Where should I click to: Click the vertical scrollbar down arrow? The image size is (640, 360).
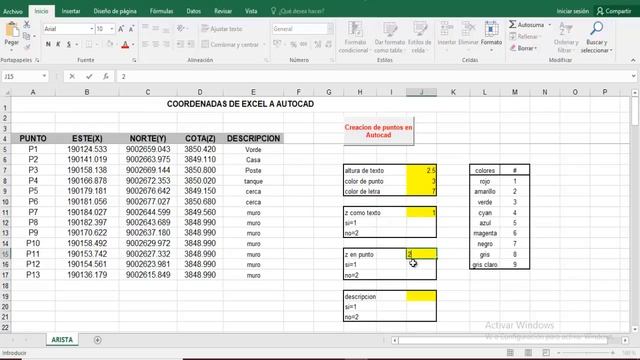pos(635,329)
